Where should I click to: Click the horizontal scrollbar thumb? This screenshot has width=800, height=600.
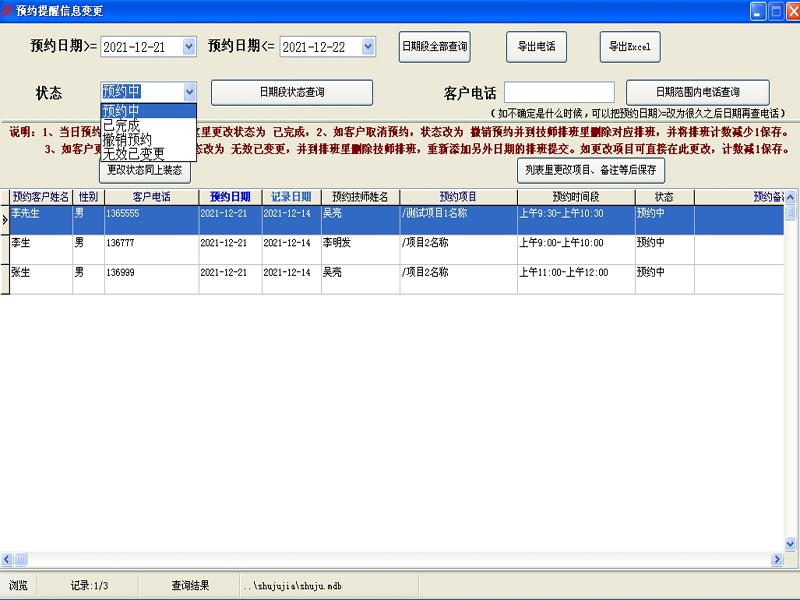click(x=21, y=559)
